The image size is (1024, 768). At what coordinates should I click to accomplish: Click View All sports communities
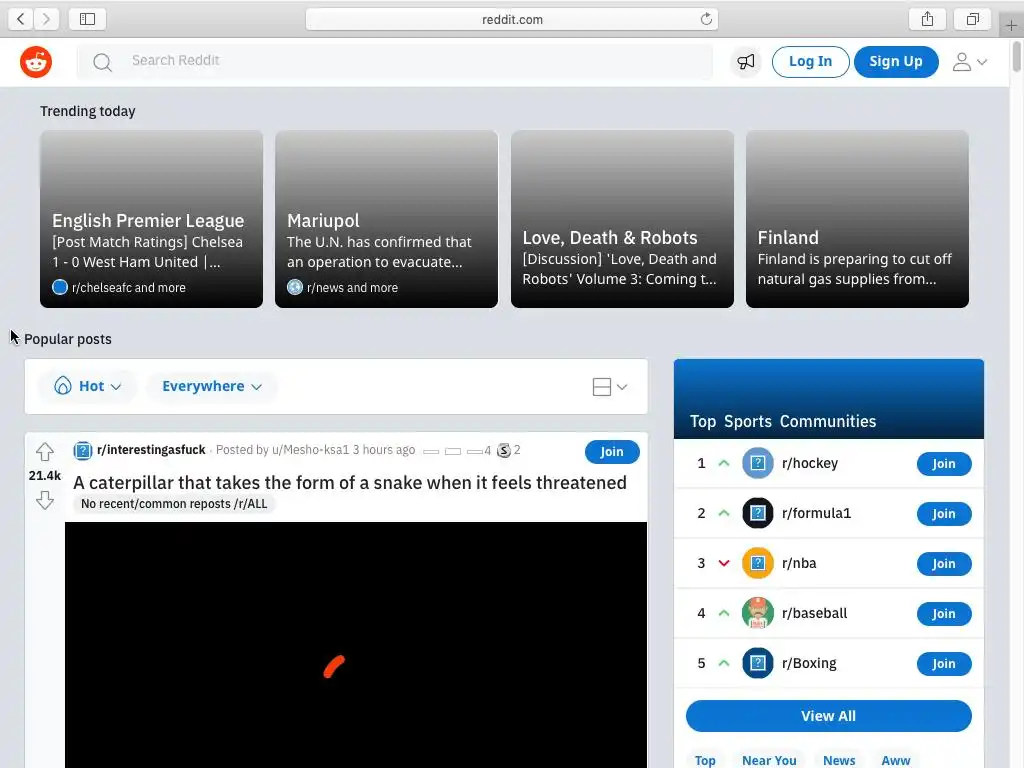pos(828,716)
